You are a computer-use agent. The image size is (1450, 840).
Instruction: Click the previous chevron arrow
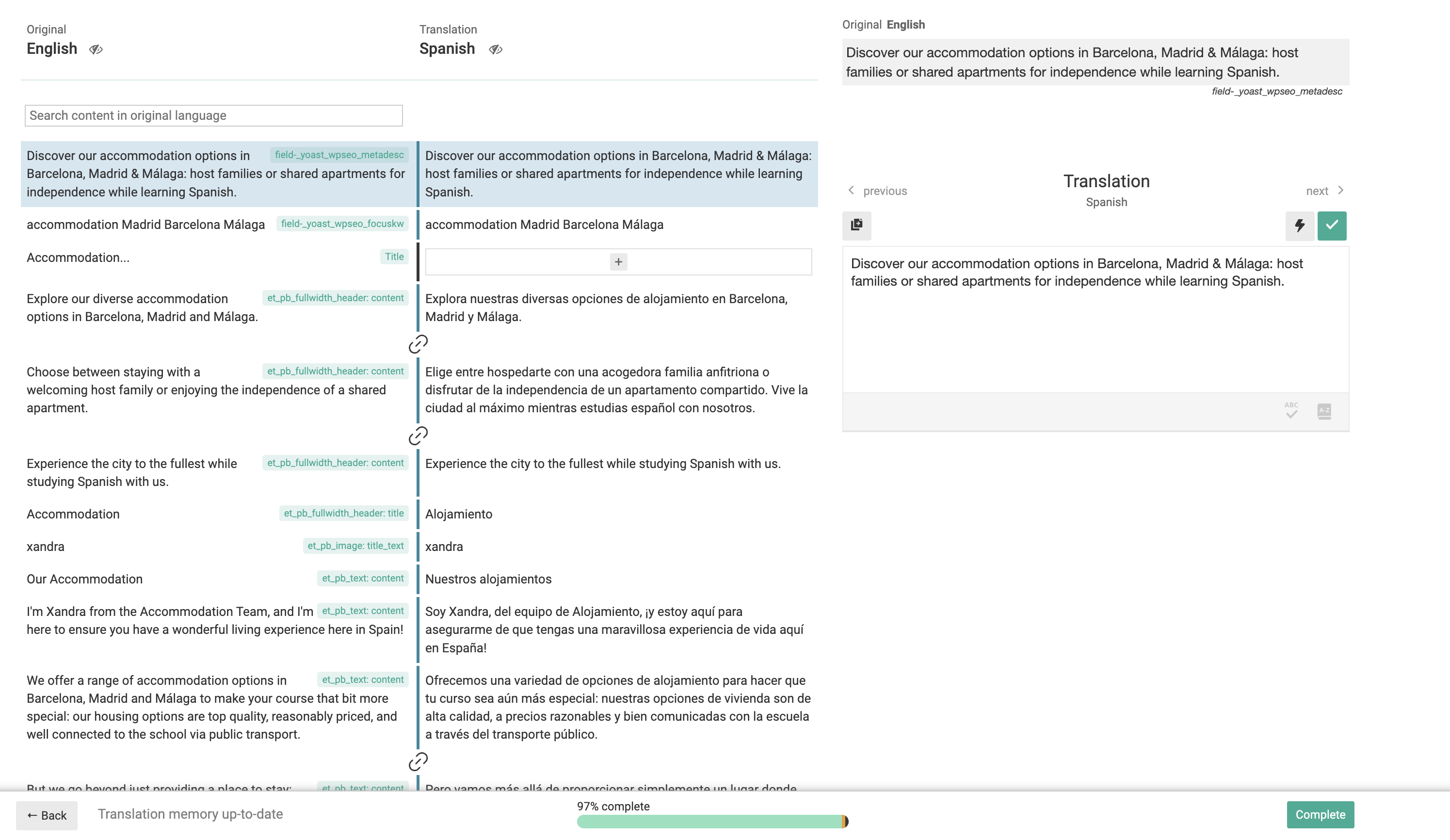coord(851,191)
